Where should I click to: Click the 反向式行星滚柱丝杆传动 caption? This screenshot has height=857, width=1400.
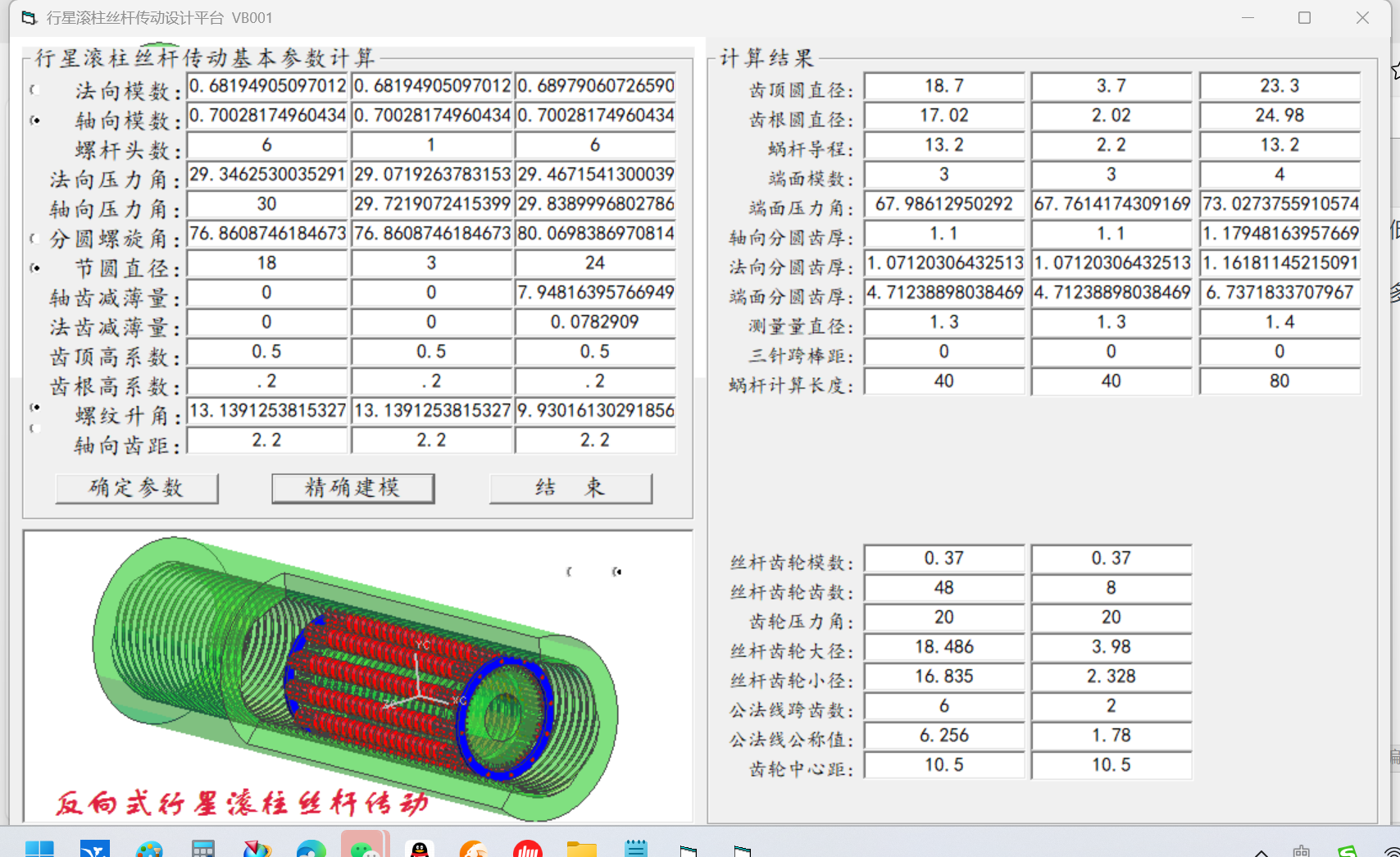tap(243, 803)
